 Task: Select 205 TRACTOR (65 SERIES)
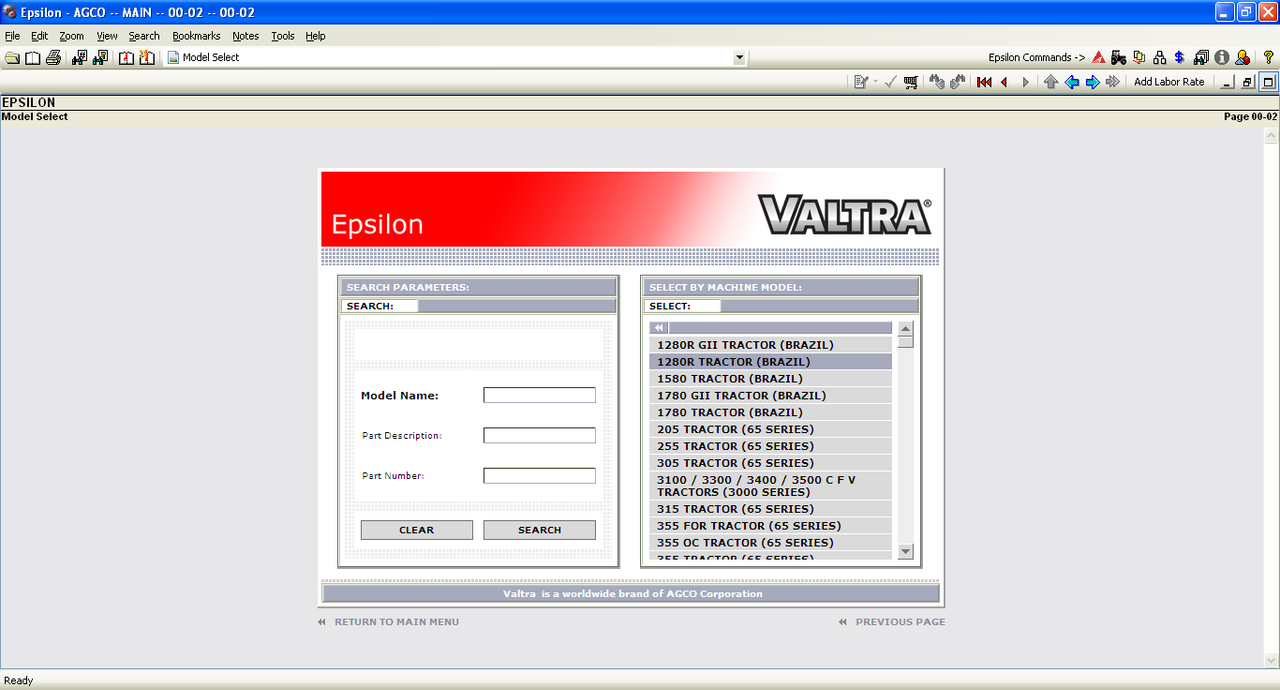point(770,429)
